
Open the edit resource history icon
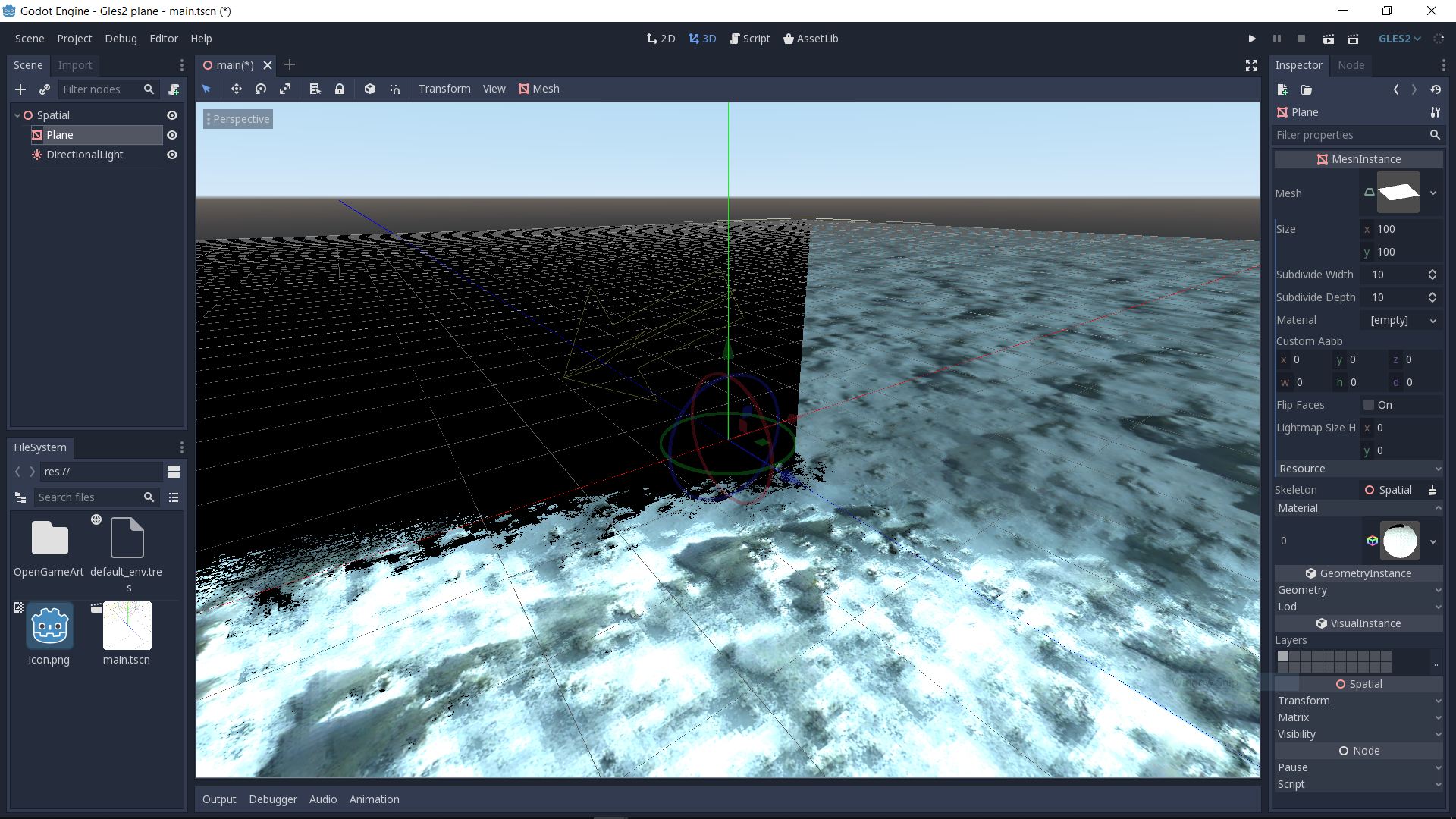1436,89
